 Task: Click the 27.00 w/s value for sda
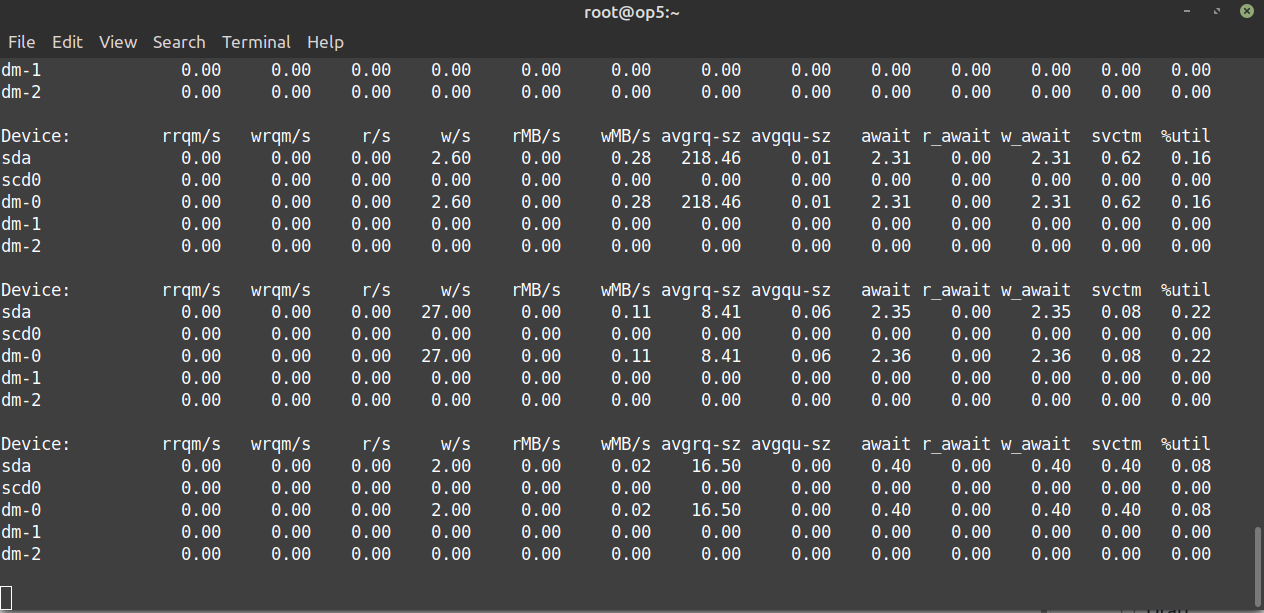coord(446,312)
